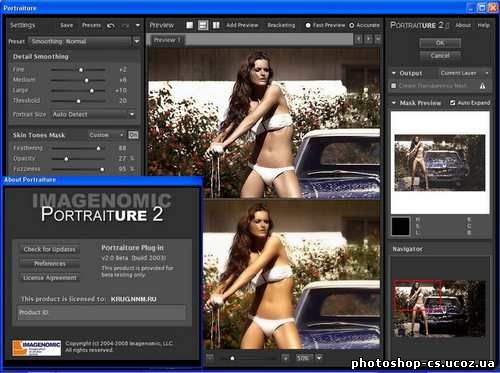The height and width of the screenshot is (373, 500).
Task: Open the About menu item
Action: [x=463, y=25]
